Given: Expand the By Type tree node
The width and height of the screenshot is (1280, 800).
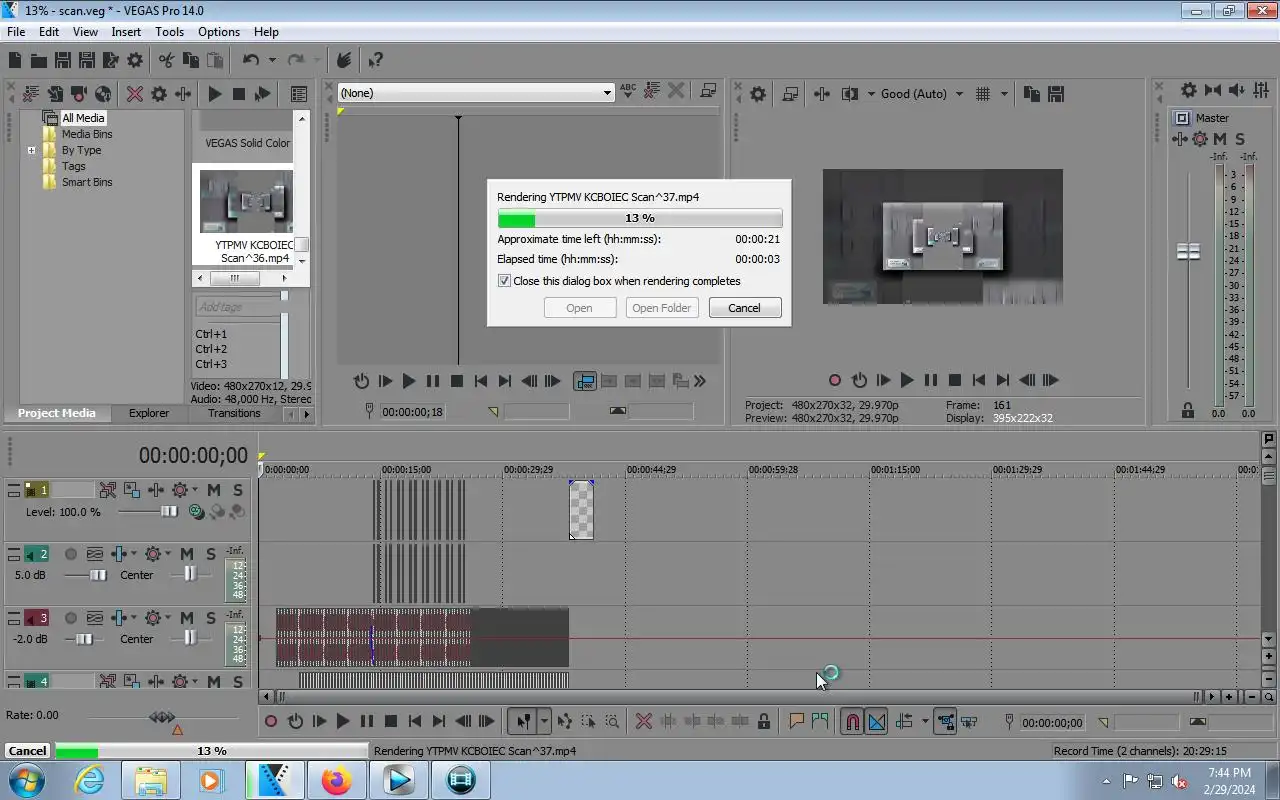Looking at the screenshot, I should (x=32, y=151).
